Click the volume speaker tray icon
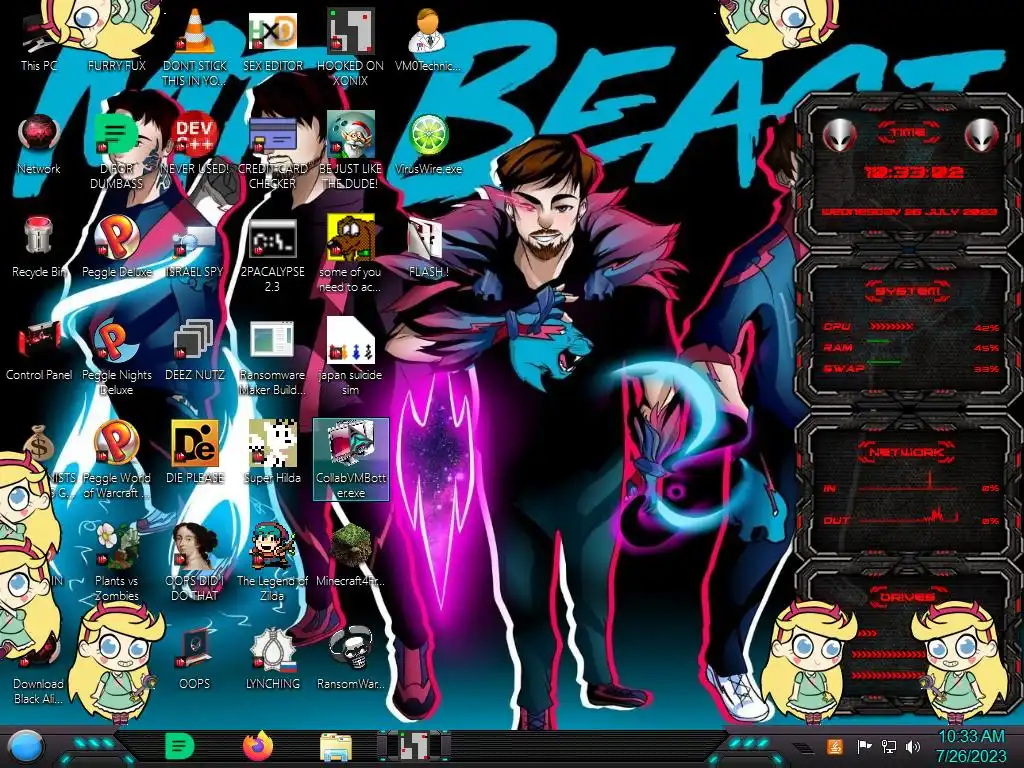 (913, 746)
